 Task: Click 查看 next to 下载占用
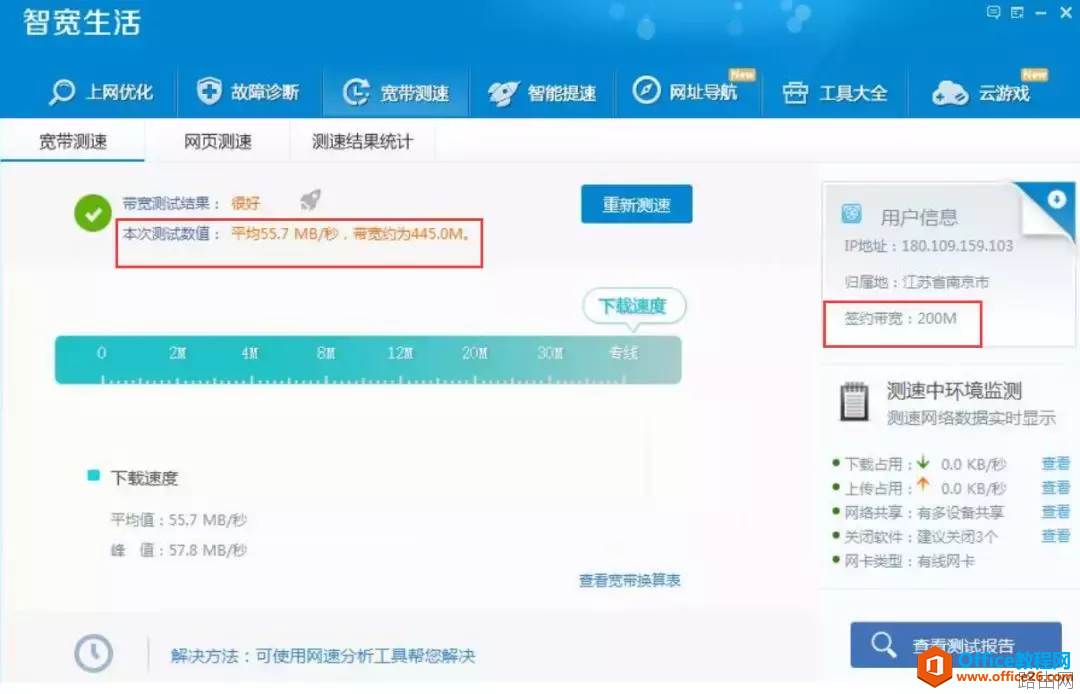(x=1055, y=463)
